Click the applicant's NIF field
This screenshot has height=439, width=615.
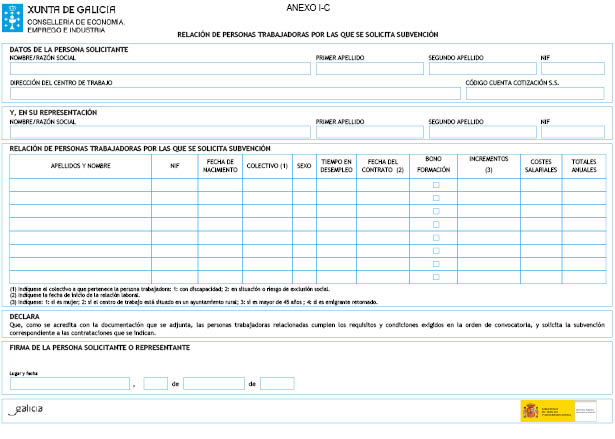(x=573, y=70)
